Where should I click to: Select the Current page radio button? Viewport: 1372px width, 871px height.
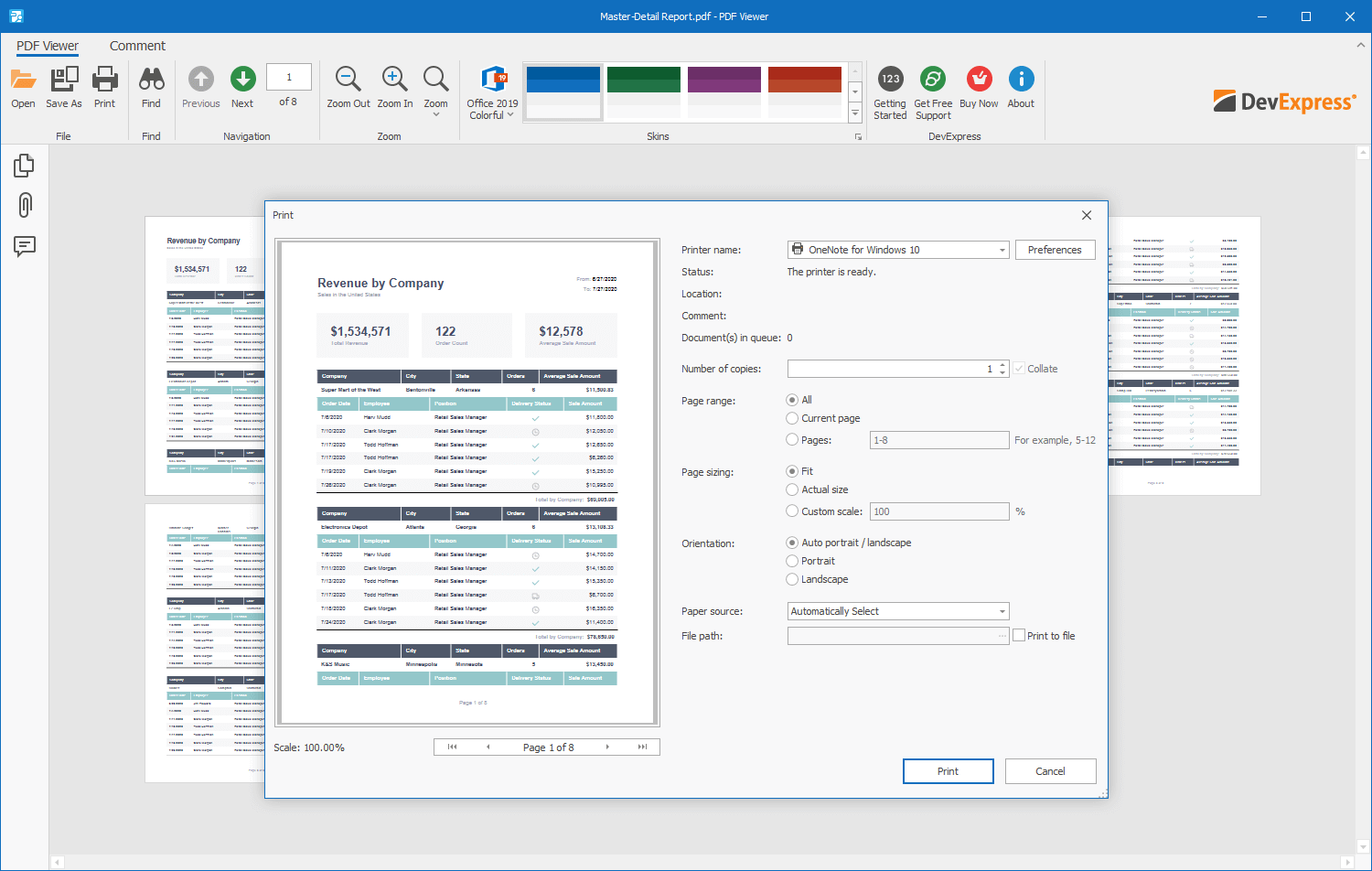tap(792, 418)
